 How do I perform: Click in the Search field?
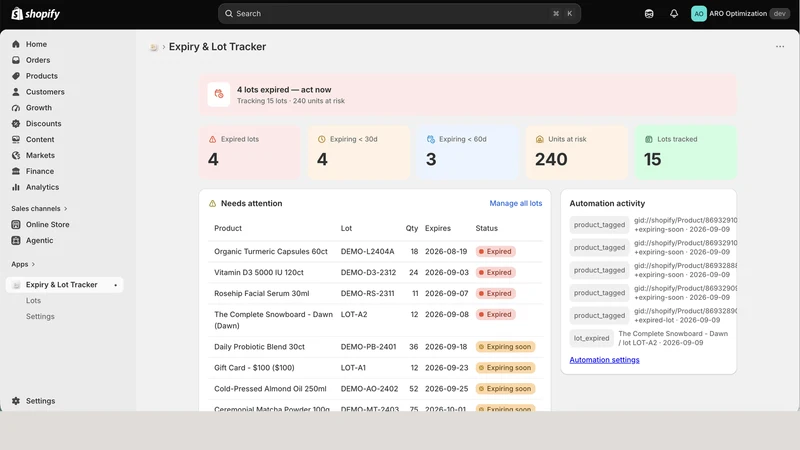[x=399, y=14]
